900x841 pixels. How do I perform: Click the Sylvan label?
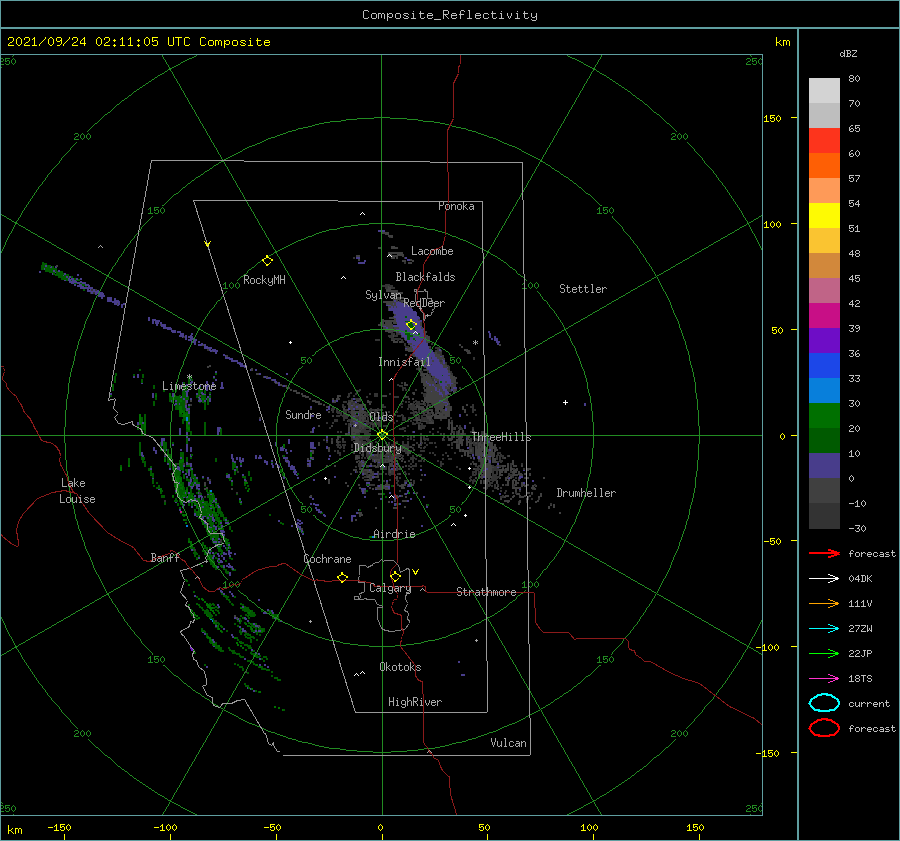(x=383, y=295)
